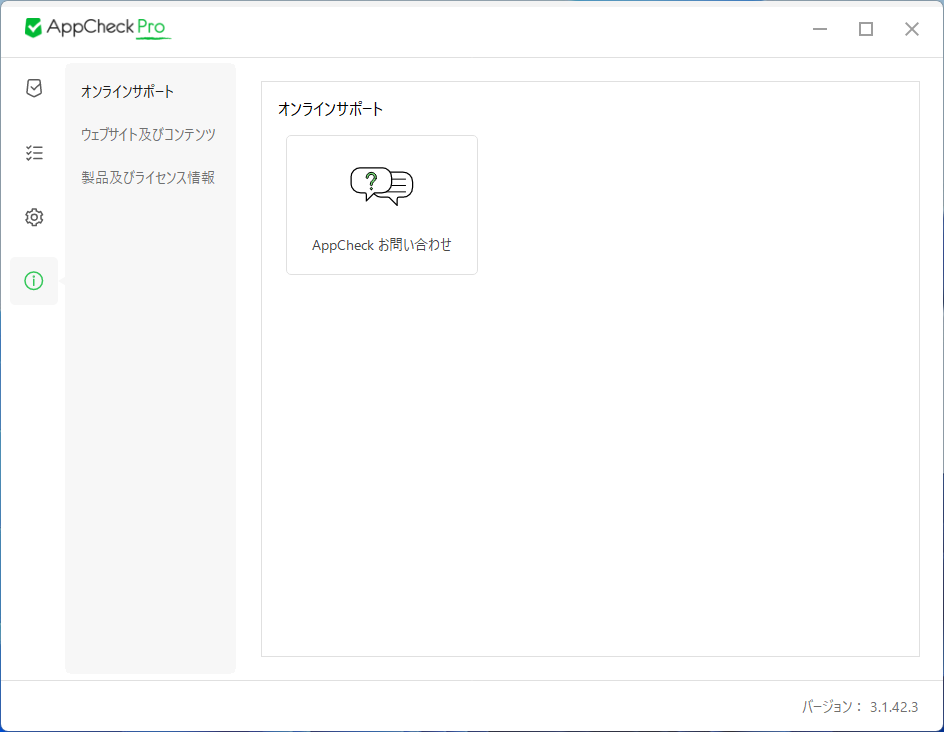
Task: Click the AppCheck お問い合わせ label
Action: (381, 244)
